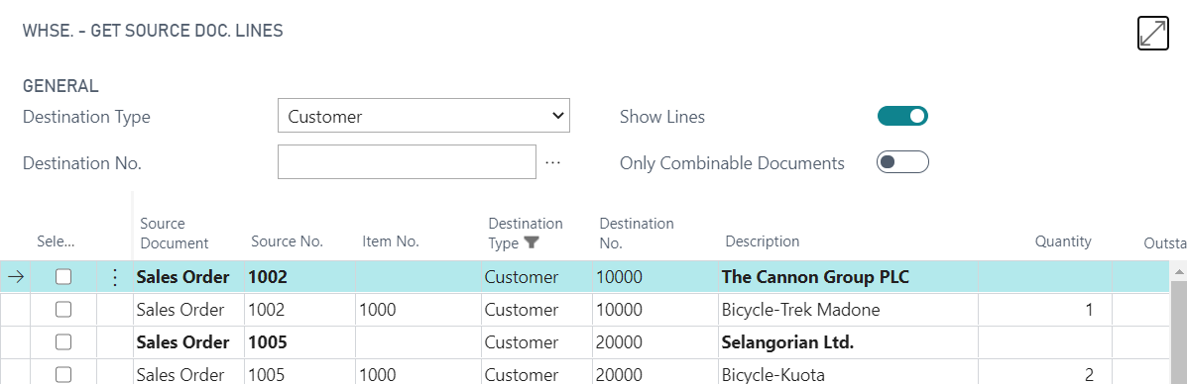The width and height of the screenshot is (1187, 384).
Task: Click the Item No. column header
Action: click(391, 242)
